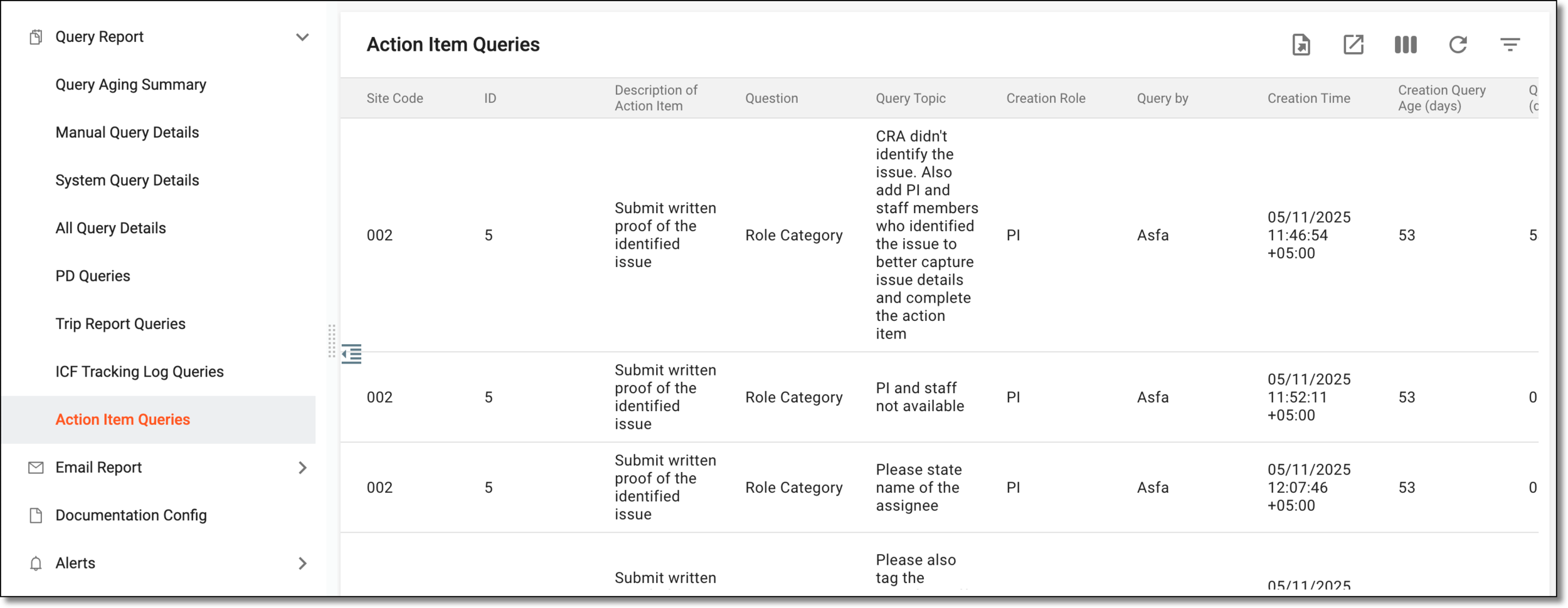1568x608 pixels.
Task: Click the export to file icon
Action: 1301,45
